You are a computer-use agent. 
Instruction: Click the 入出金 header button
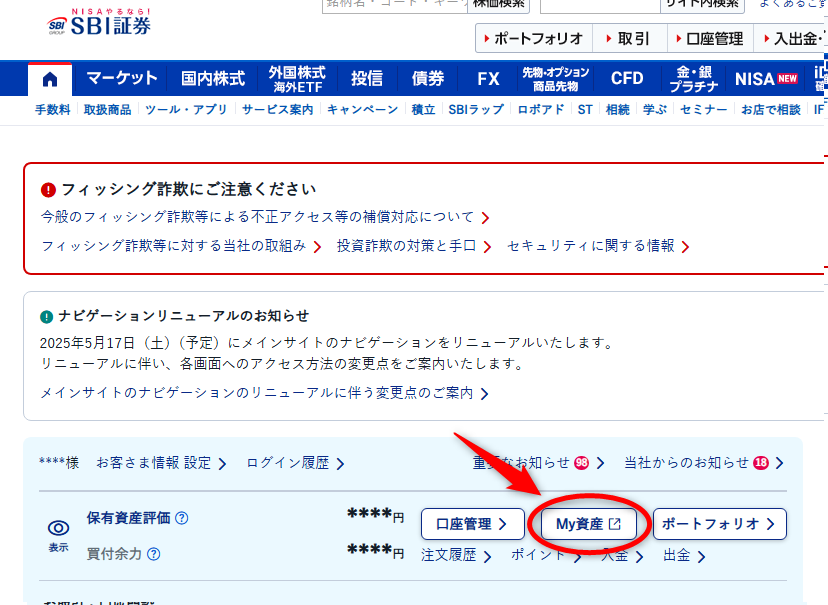click(x=791, y=39)
